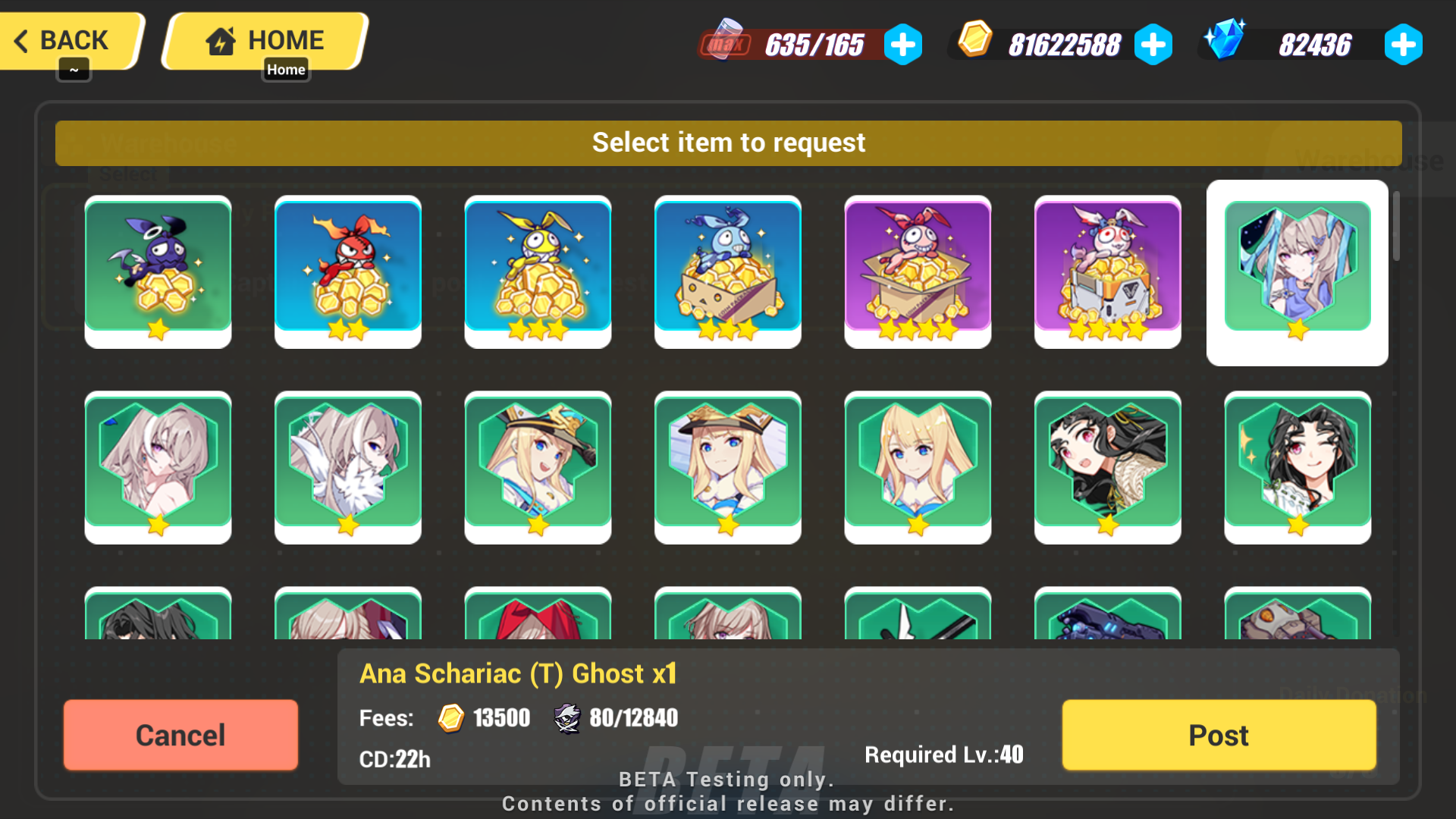
Task: Buy crystals with the plus button
Action: 1403,45
